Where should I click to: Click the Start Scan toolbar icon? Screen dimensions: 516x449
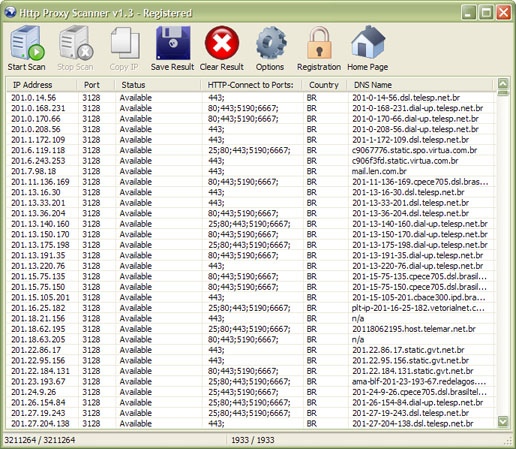27,44
